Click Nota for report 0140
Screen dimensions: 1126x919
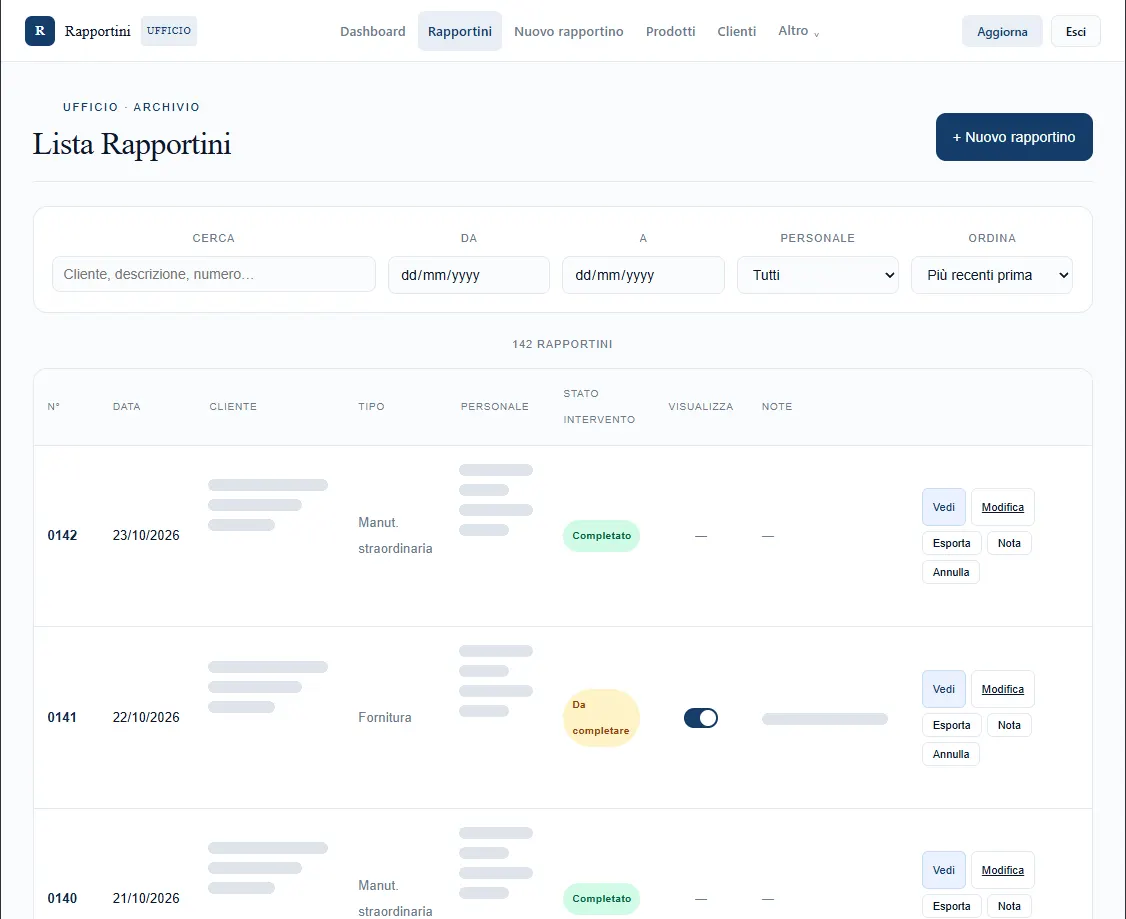[x=1009, y=906]
